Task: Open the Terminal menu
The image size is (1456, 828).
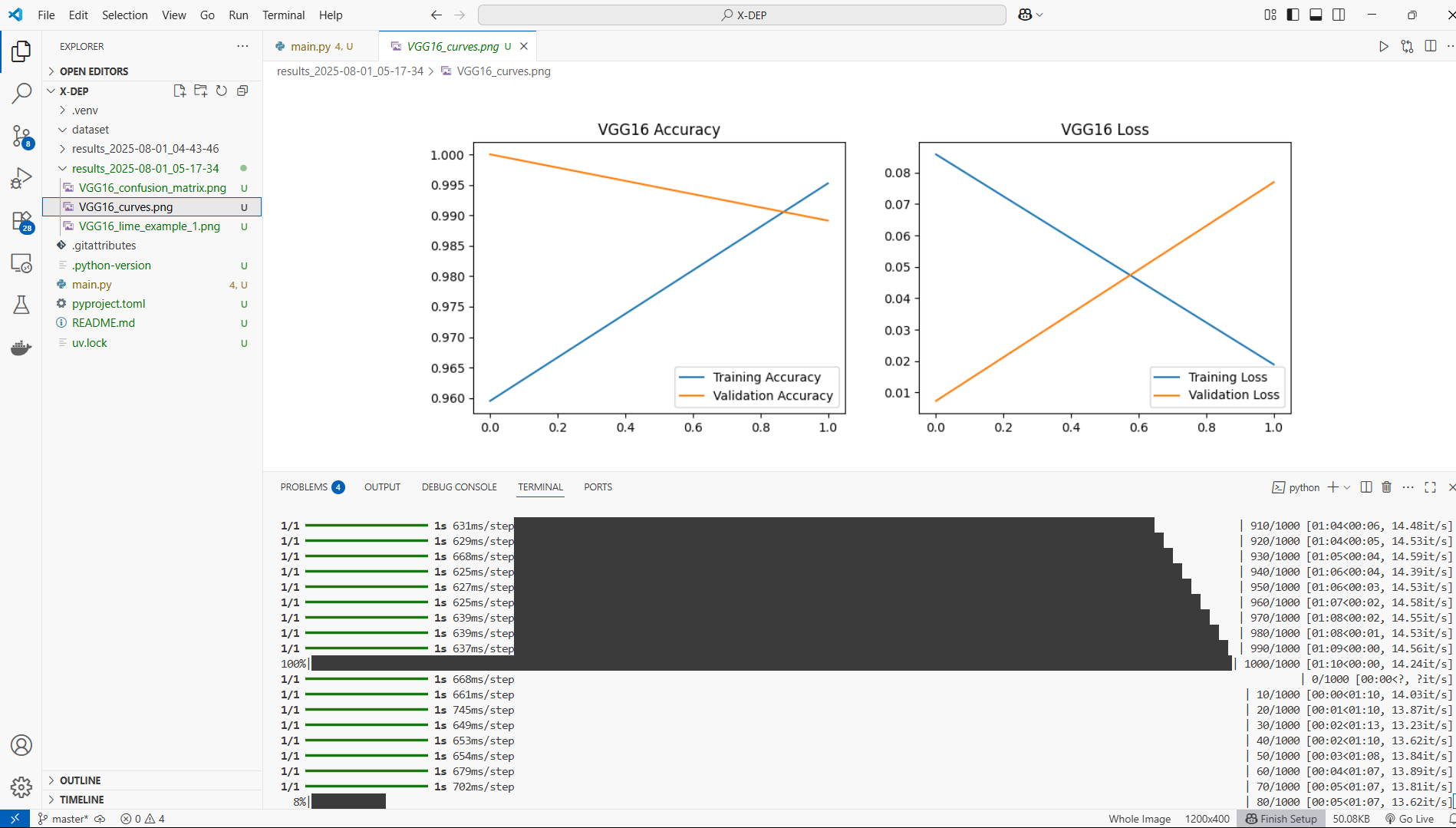Action: coord(283,15)
